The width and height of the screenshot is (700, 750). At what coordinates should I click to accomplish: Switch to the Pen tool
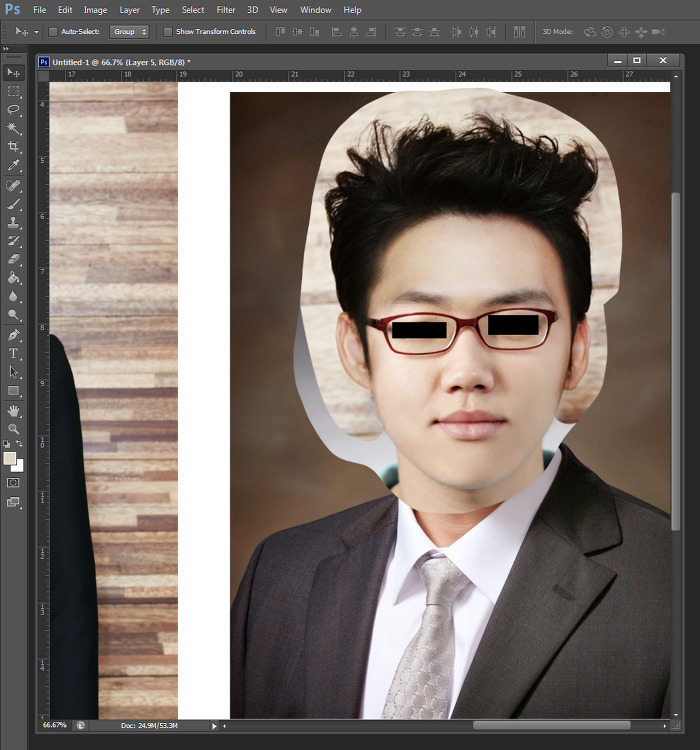click(x=14, y=334)
